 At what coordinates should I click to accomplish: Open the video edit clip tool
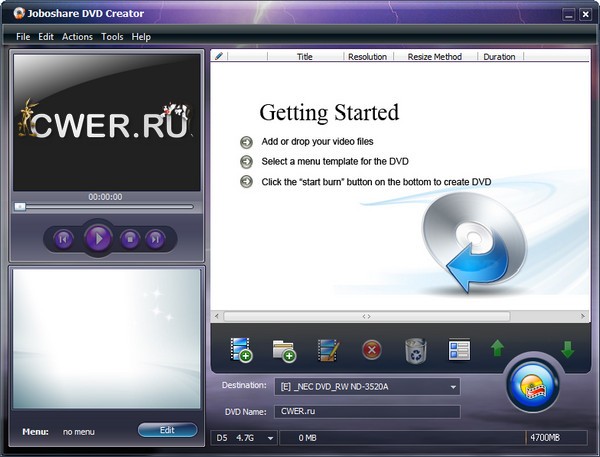[x=328, y=349]
